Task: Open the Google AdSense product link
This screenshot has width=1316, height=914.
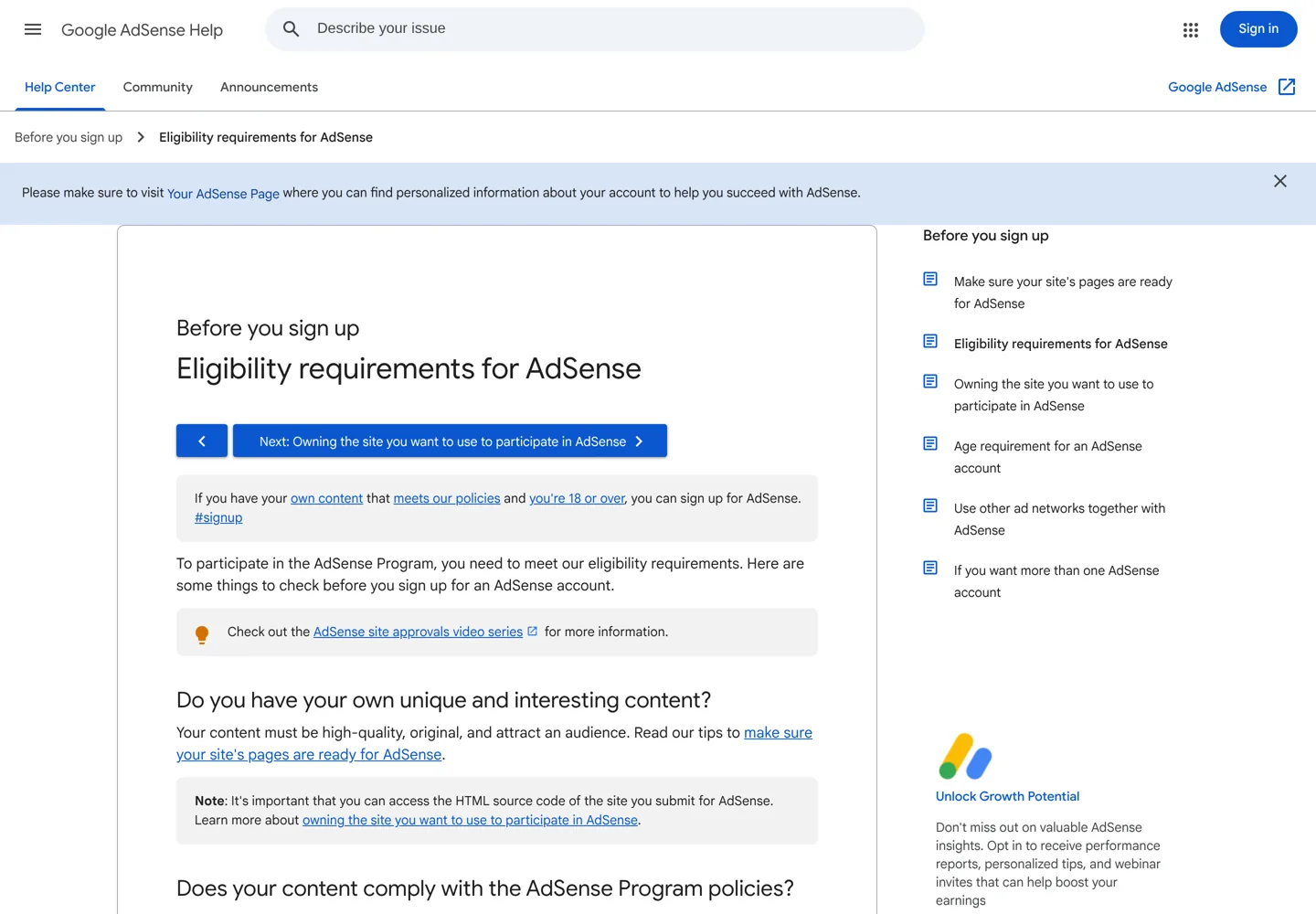Action: (1217, 87)
